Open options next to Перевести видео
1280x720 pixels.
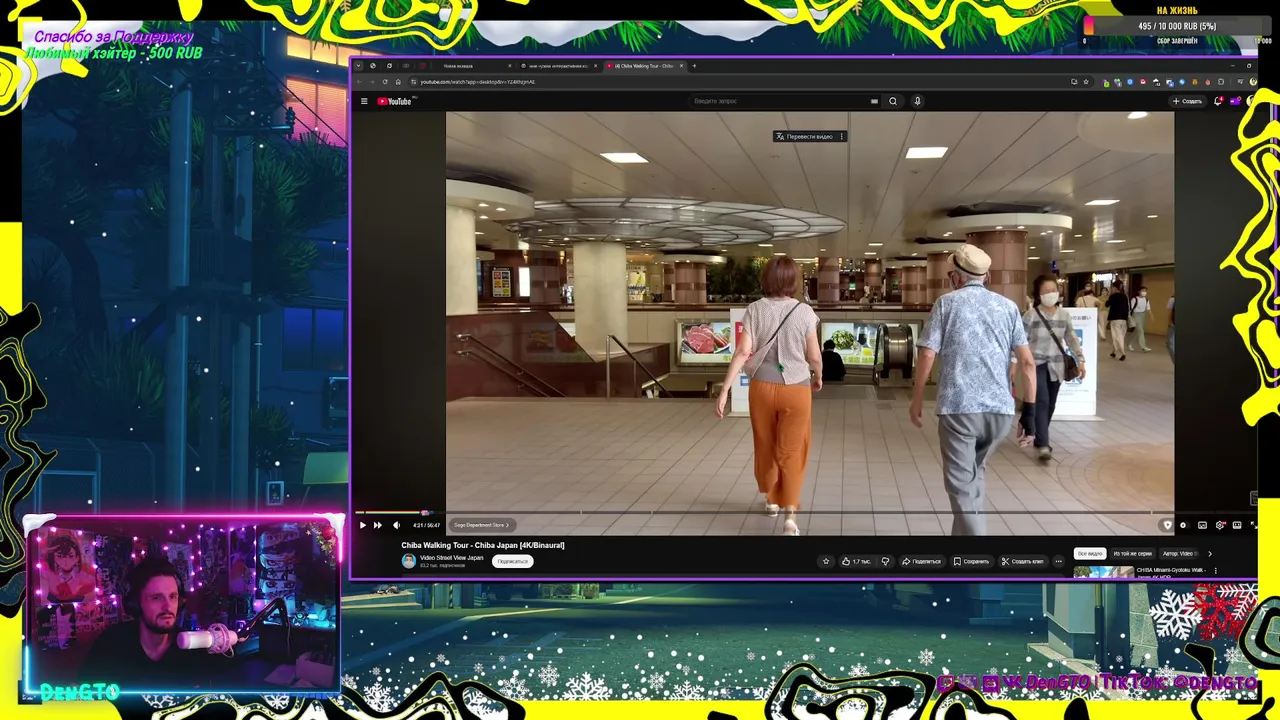pos(842,136)
